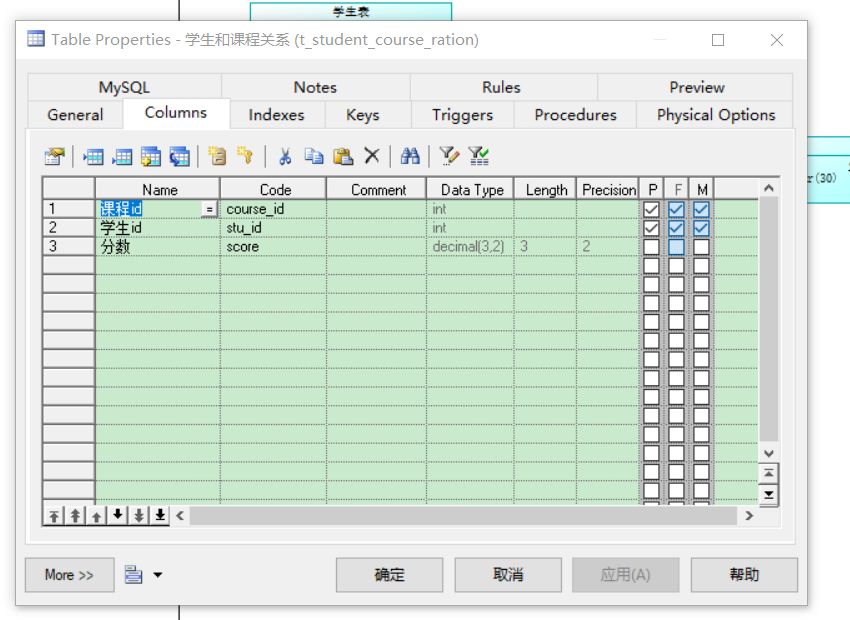The width and height of the screenshot is (850, 620).
Task: Click the Create Key toolbar icon
Action: coord(245,157)
